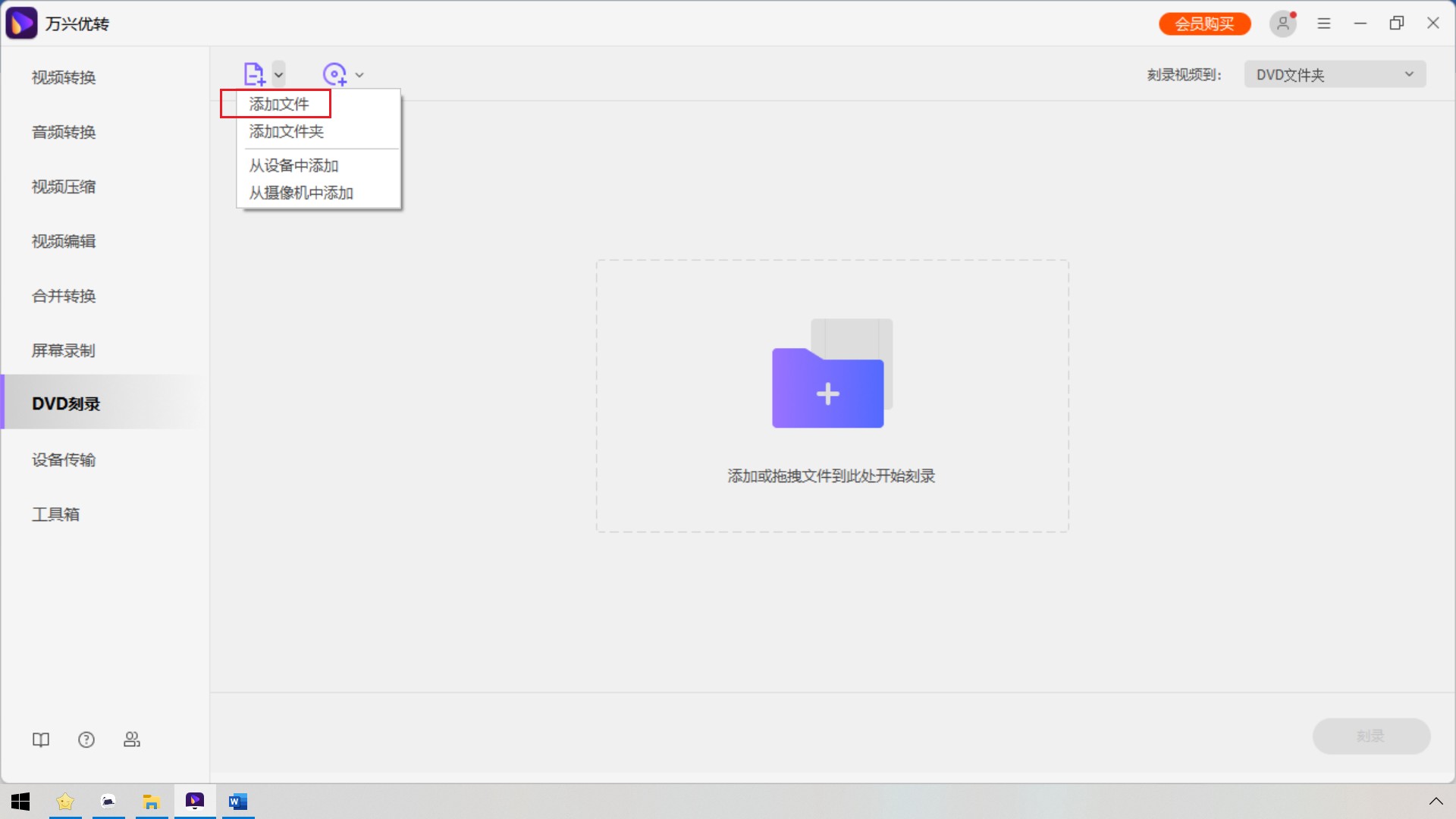The image size is (1456, 819).
Task: Open Word from the taskbar
Action: 238,802
